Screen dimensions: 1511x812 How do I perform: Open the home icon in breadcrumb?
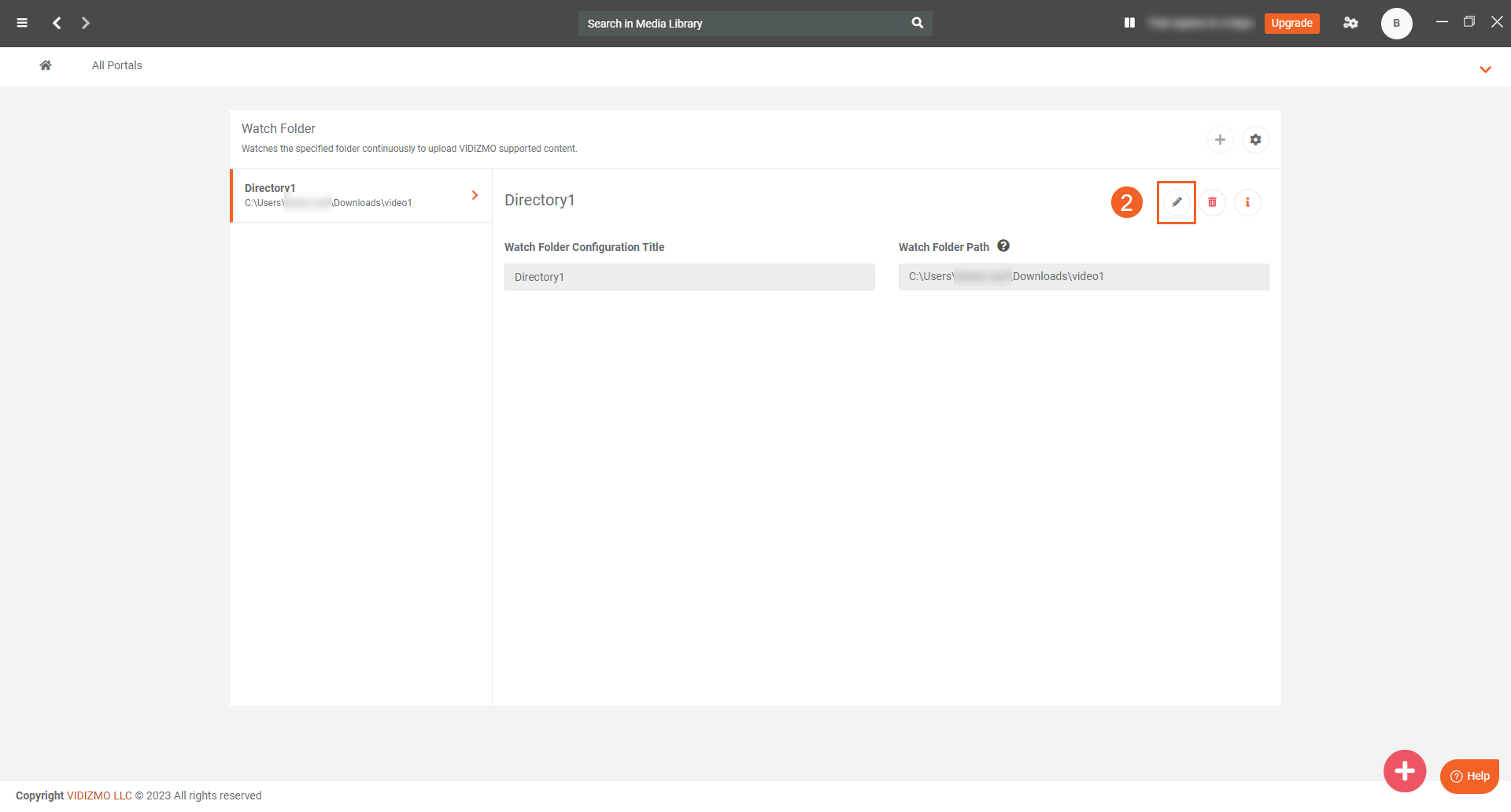[x=46, y=65]
